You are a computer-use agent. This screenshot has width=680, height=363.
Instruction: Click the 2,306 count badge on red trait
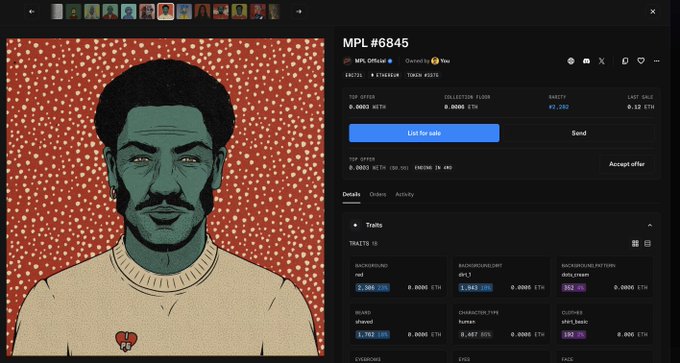[x=373, y=288]
